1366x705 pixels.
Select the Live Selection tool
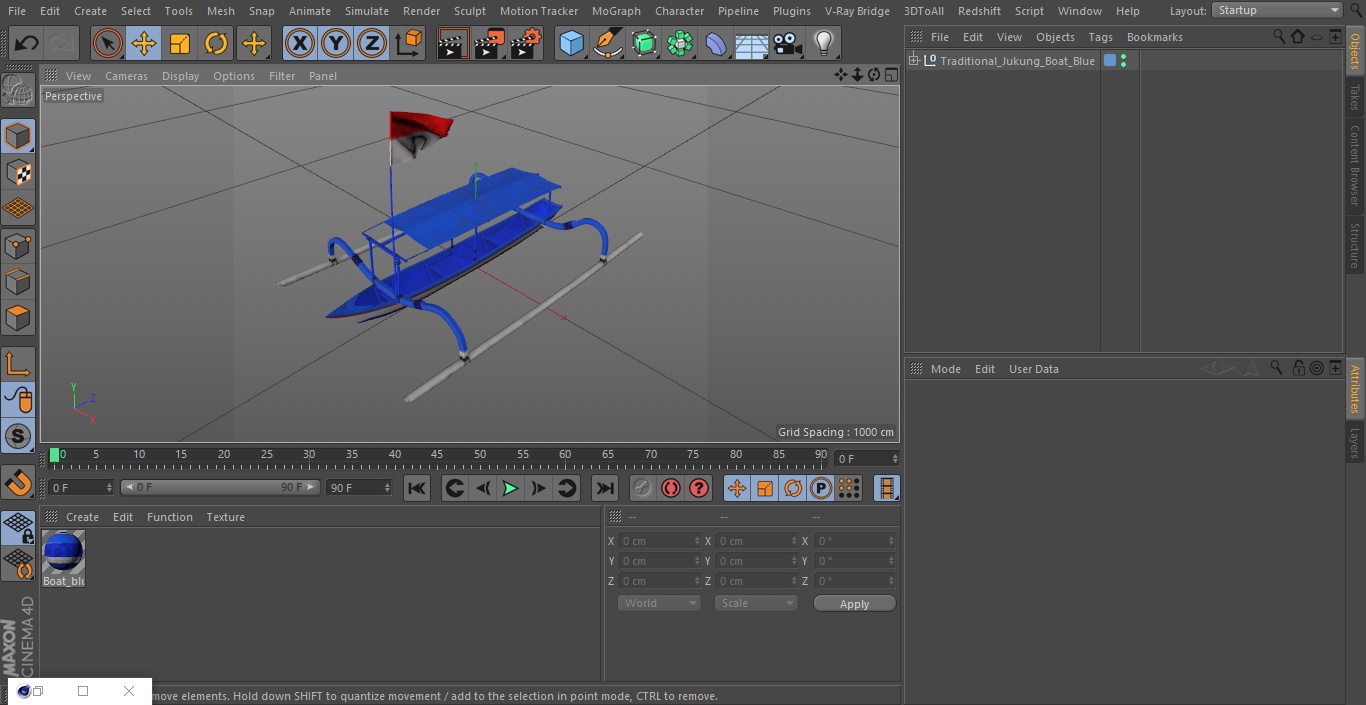tap(107, 44)
